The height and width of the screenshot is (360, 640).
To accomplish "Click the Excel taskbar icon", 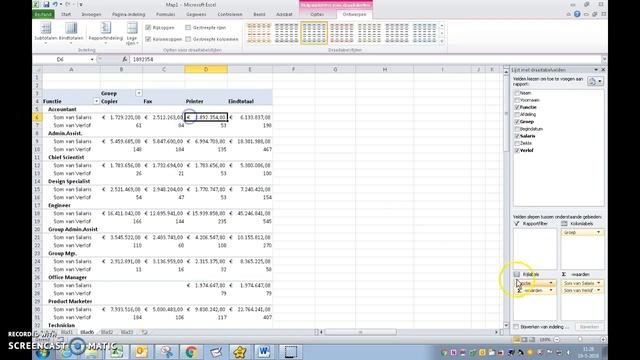I will pos(117,351).
